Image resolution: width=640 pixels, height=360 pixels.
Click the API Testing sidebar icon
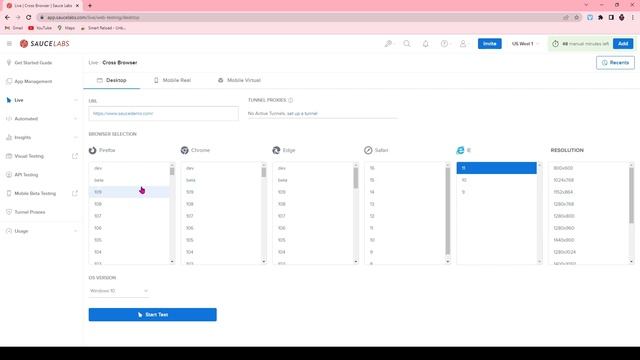(9, 175)
